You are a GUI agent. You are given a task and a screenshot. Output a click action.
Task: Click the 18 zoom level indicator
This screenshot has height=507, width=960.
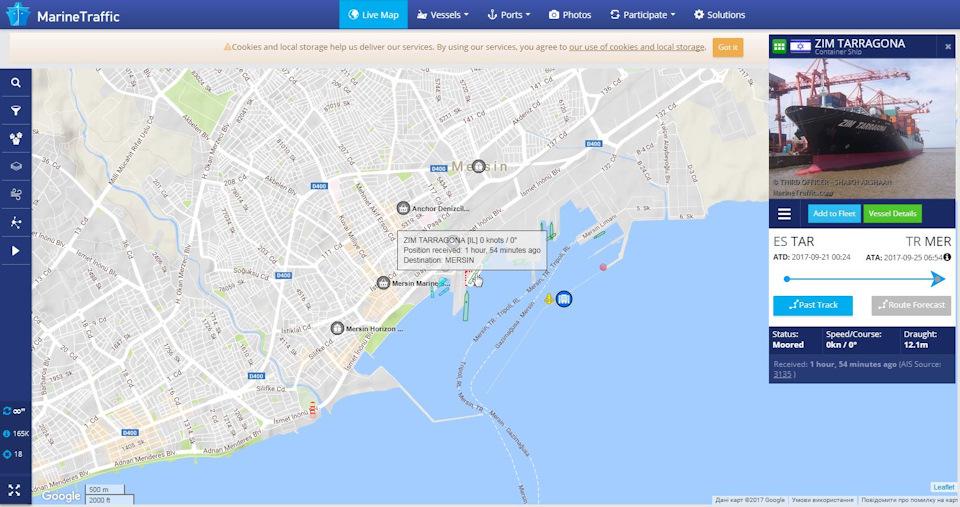point(13,454)
